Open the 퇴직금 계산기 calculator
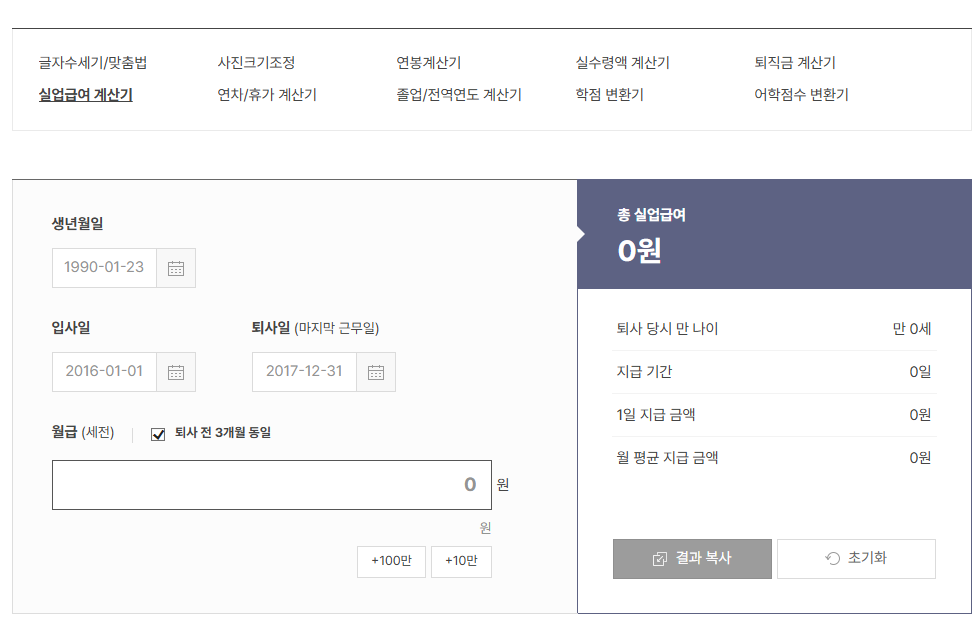The width and height of the screenshot is (980, 626). [x=793, y=61]
